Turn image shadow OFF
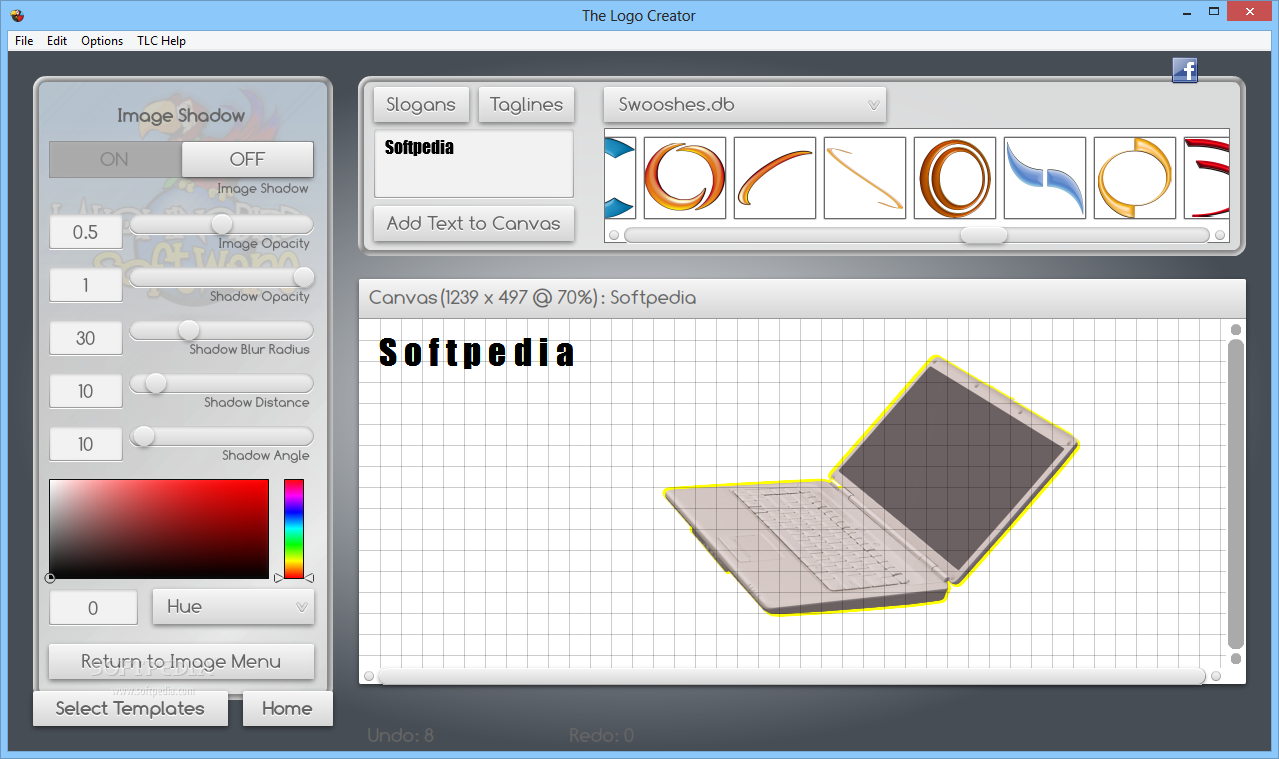Viewport: 1279px width, 759px height. tap(247, 159)
